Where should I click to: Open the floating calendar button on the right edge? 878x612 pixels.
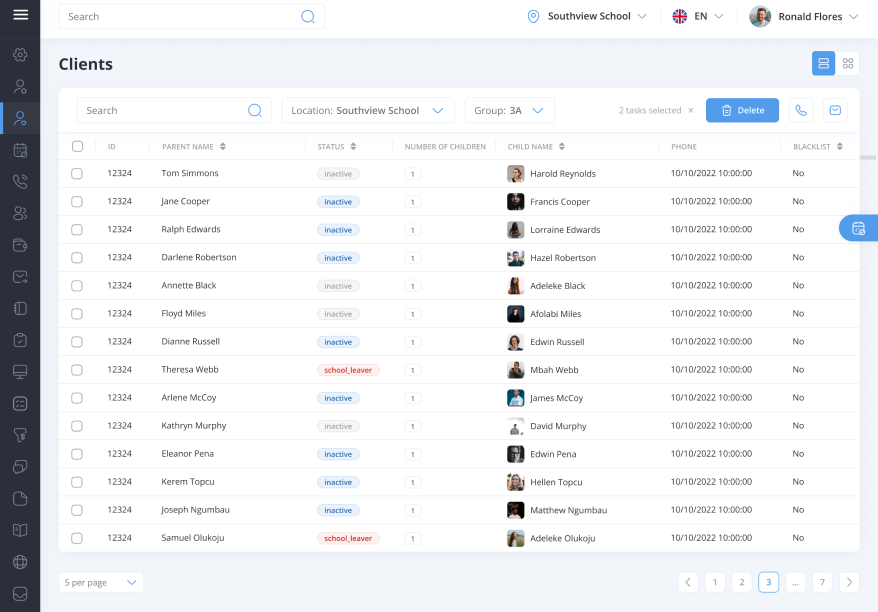(858, 228)
